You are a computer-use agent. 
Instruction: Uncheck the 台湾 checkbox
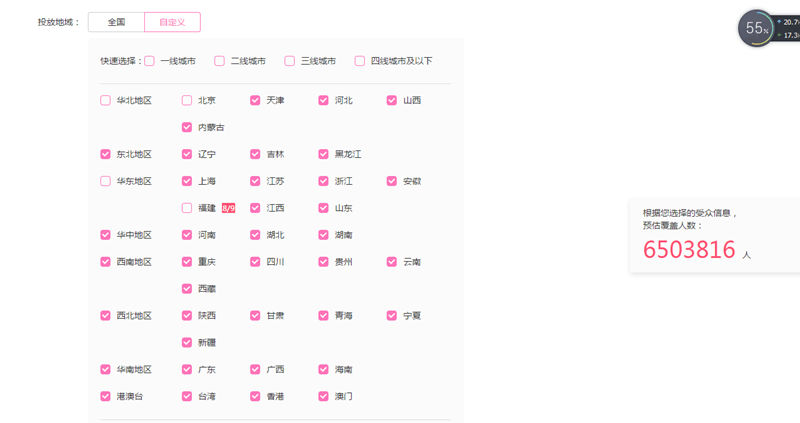[x=187, y=396]
